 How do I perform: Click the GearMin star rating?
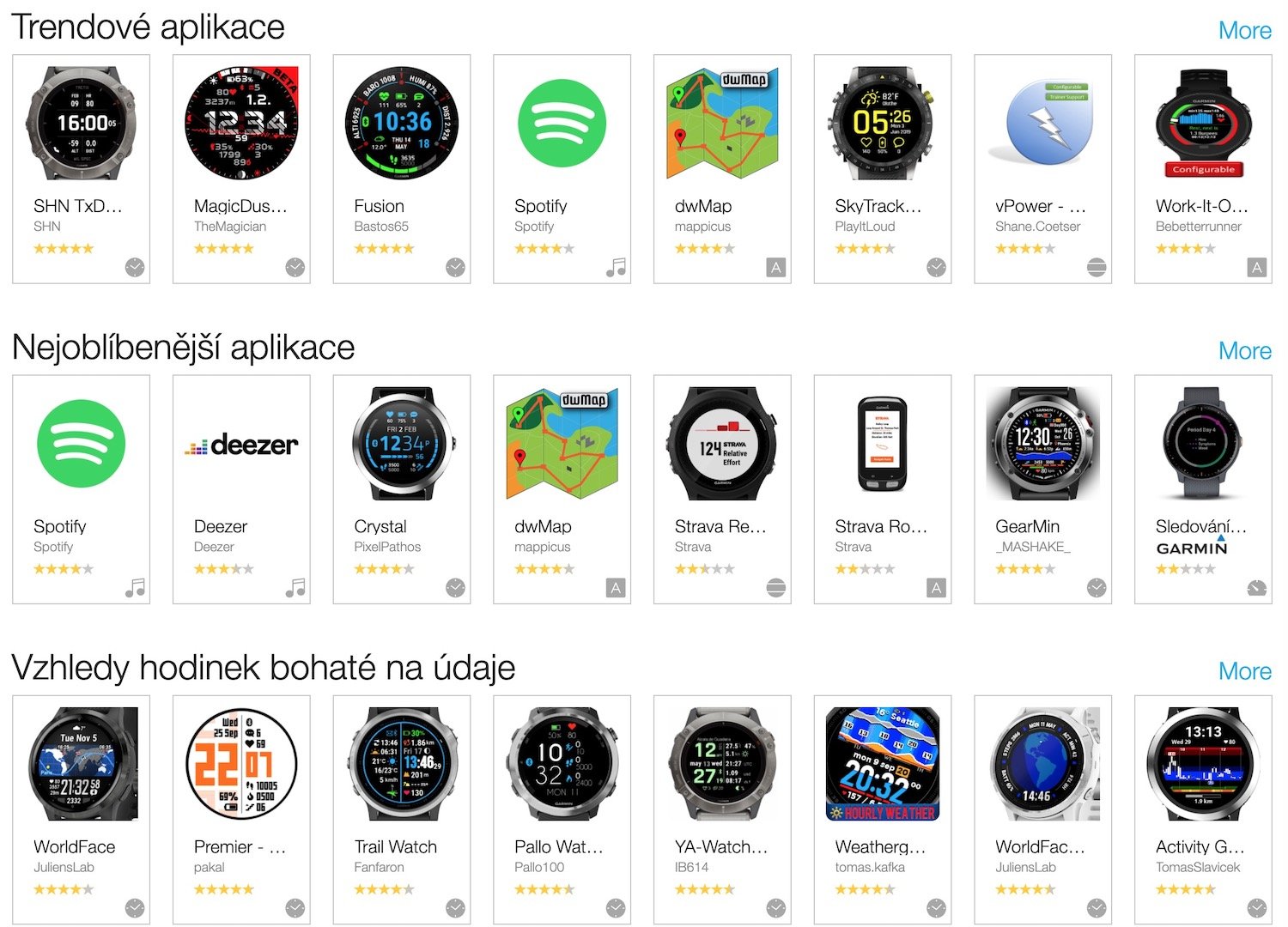(x=1025, y=569)
